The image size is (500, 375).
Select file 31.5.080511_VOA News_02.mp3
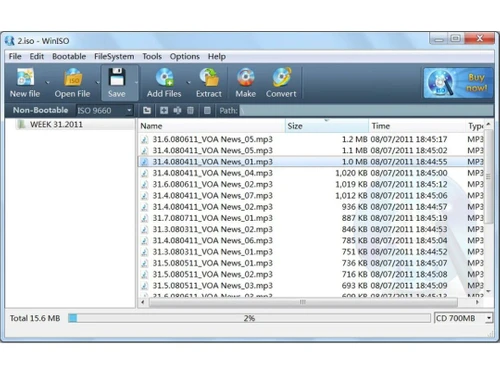click(311, 274)
